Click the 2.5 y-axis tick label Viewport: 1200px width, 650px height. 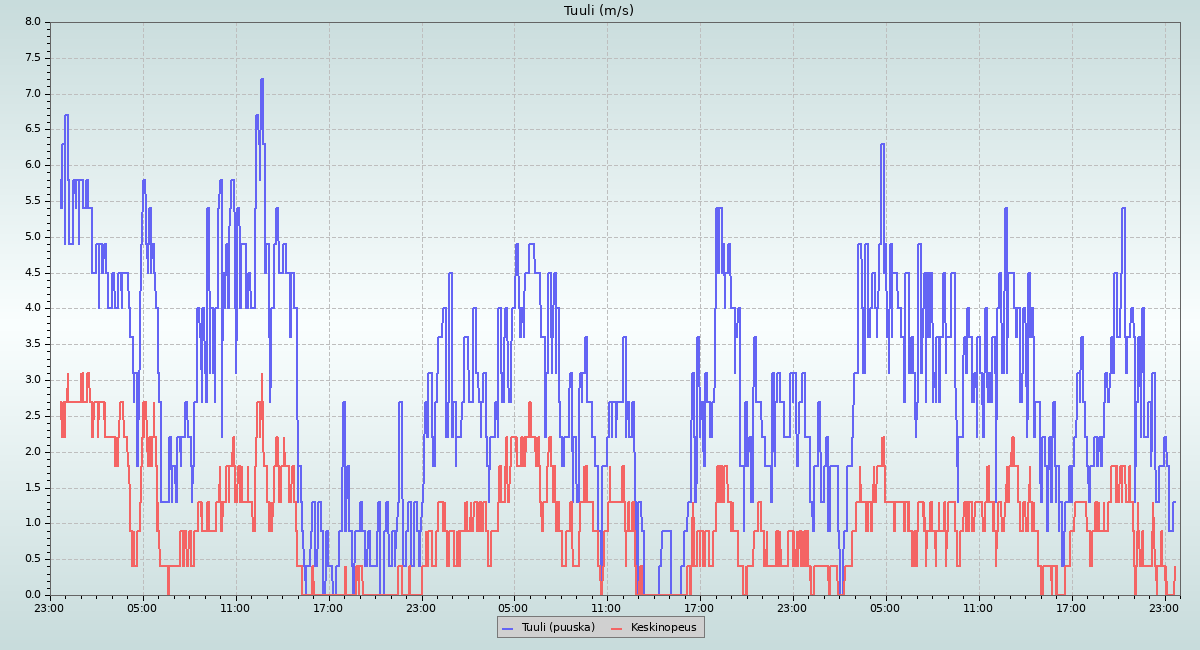[x=32, y=416]
